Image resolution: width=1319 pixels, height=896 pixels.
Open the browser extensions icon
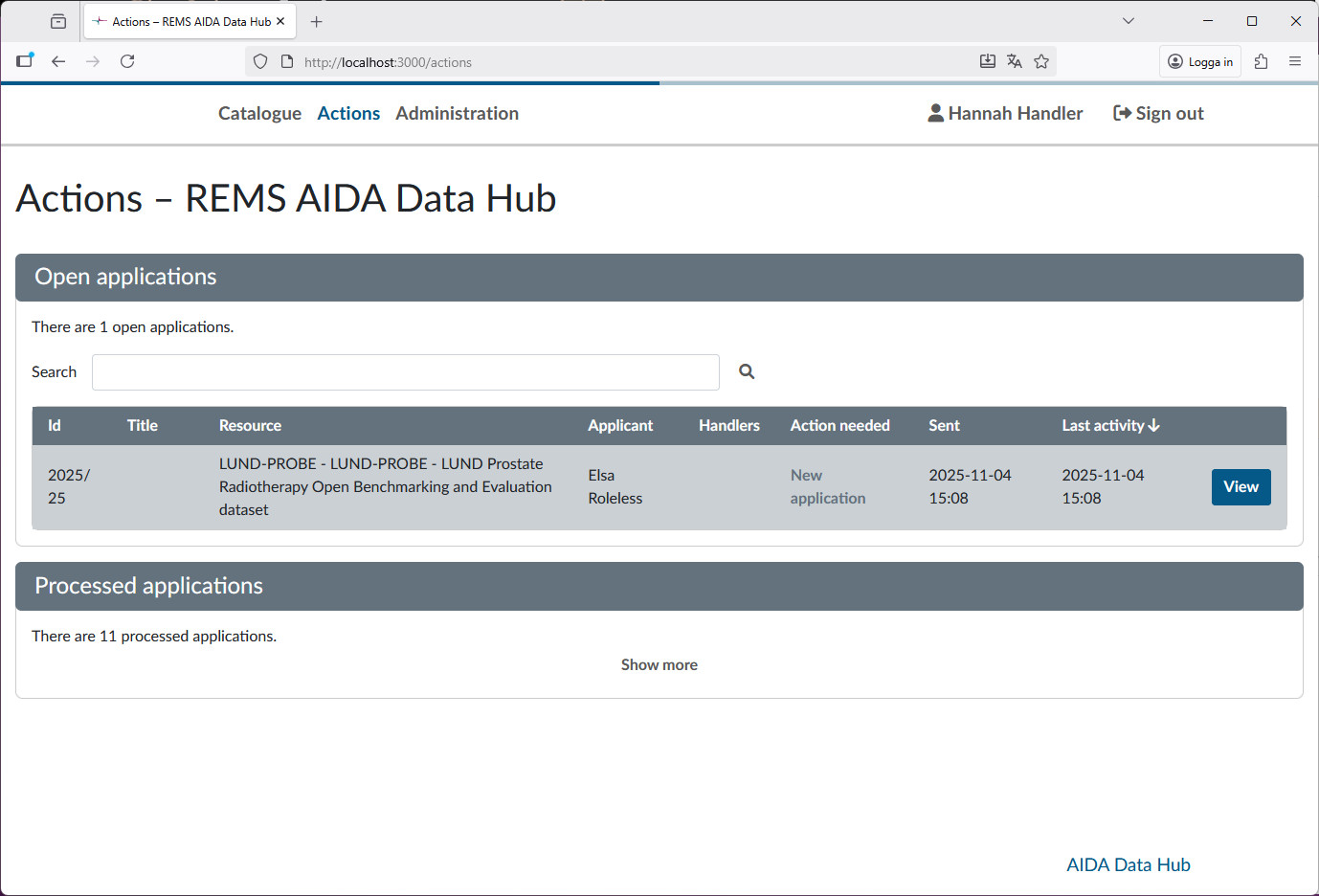(x=1261, y=61)
